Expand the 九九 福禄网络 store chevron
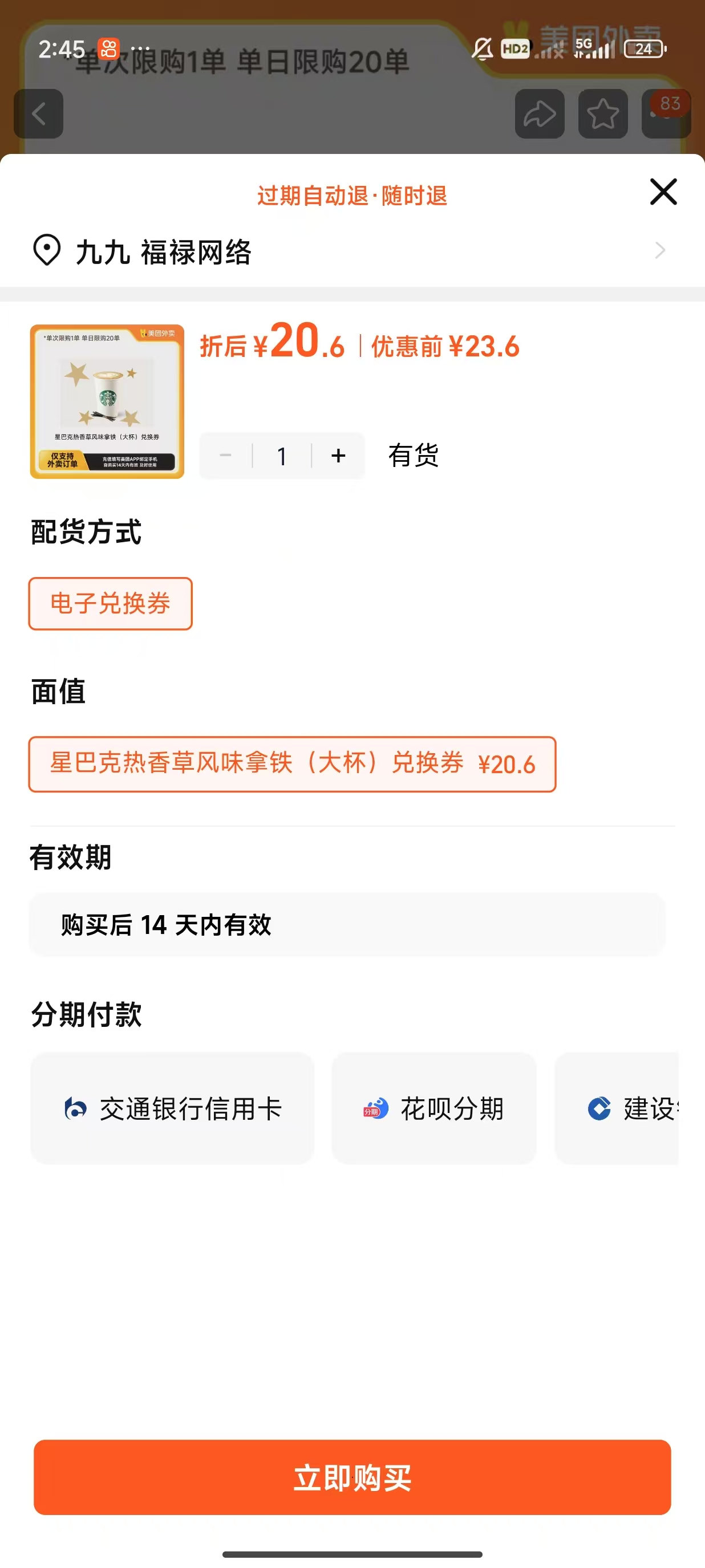The width and height of the screenshot is (705, 1568). [660, 250]
